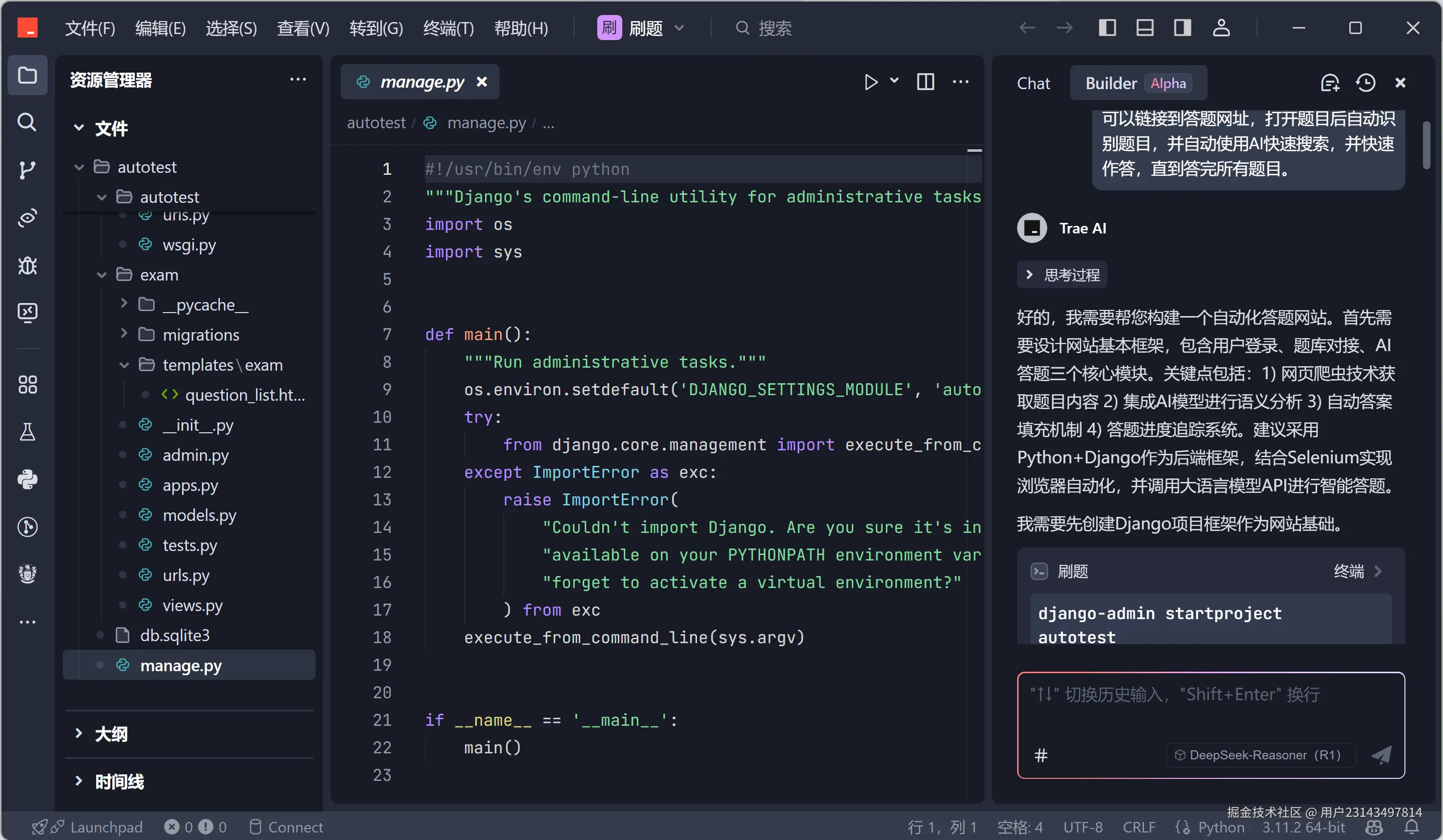This screenshot has width=1443, height=840.
Task: Close the manage.py editor tab
Action: pos(482,82)
